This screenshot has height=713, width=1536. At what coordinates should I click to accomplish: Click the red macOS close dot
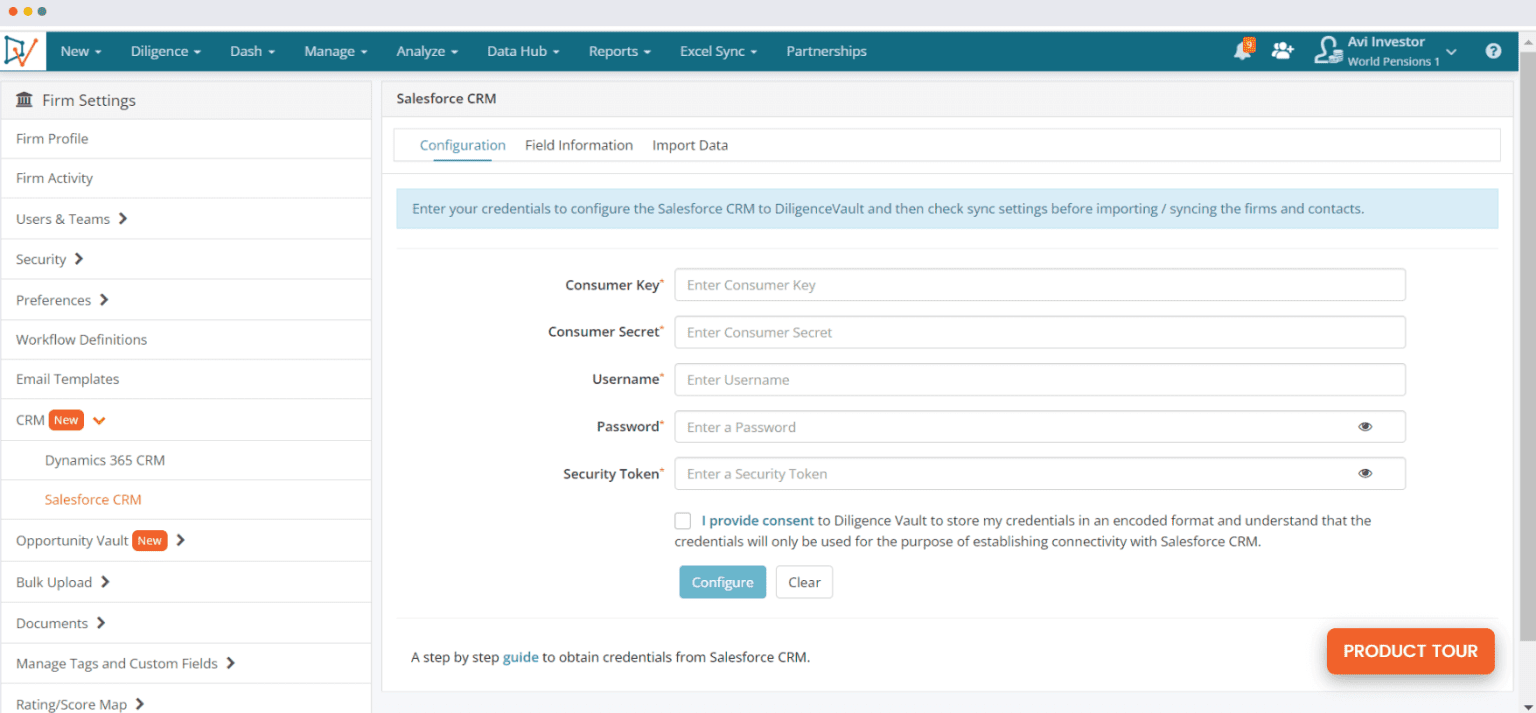[13, 11]
